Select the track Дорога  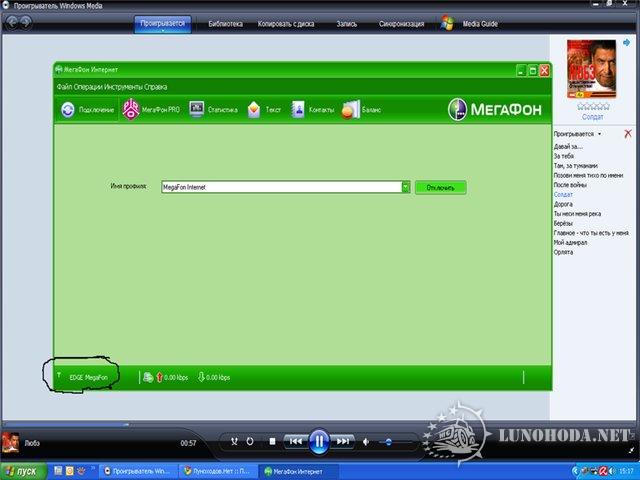click(x=563, y=204)
